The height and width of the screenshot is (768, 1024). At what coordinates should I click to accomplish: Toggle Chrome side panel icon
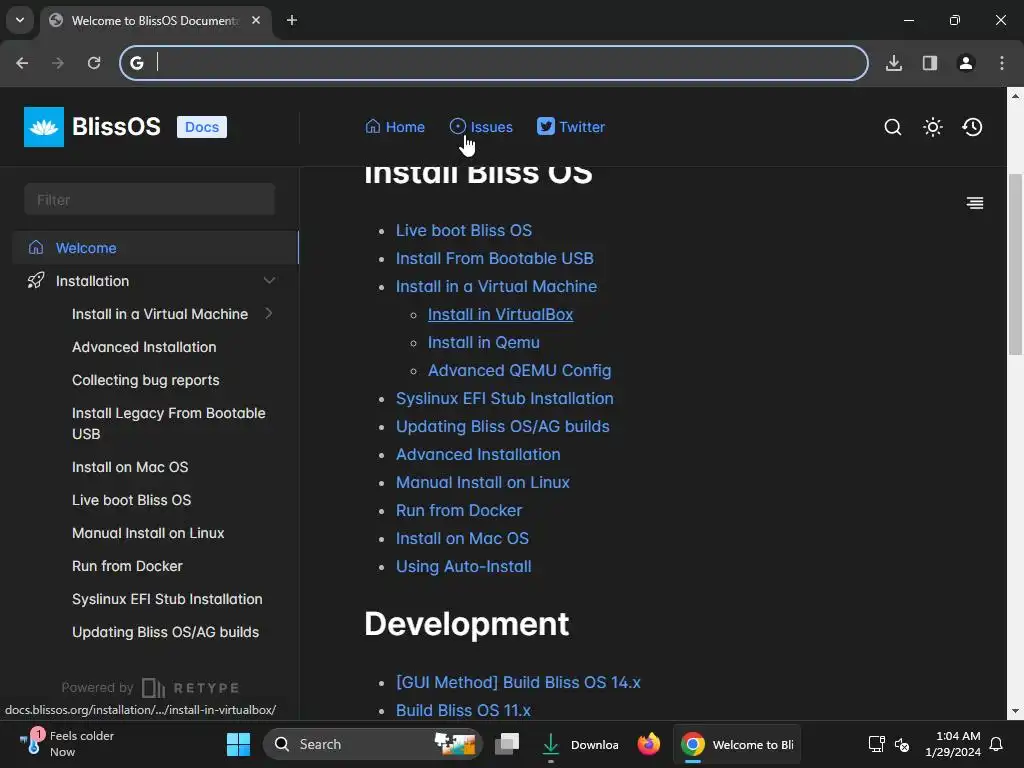[930, 63]
